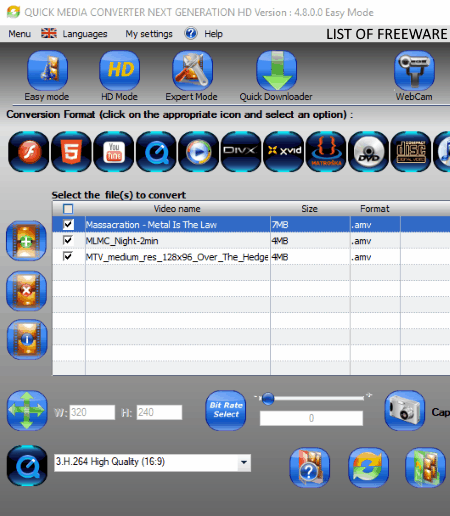Show file info with the filmstrip info icon

tap(27, 339)
